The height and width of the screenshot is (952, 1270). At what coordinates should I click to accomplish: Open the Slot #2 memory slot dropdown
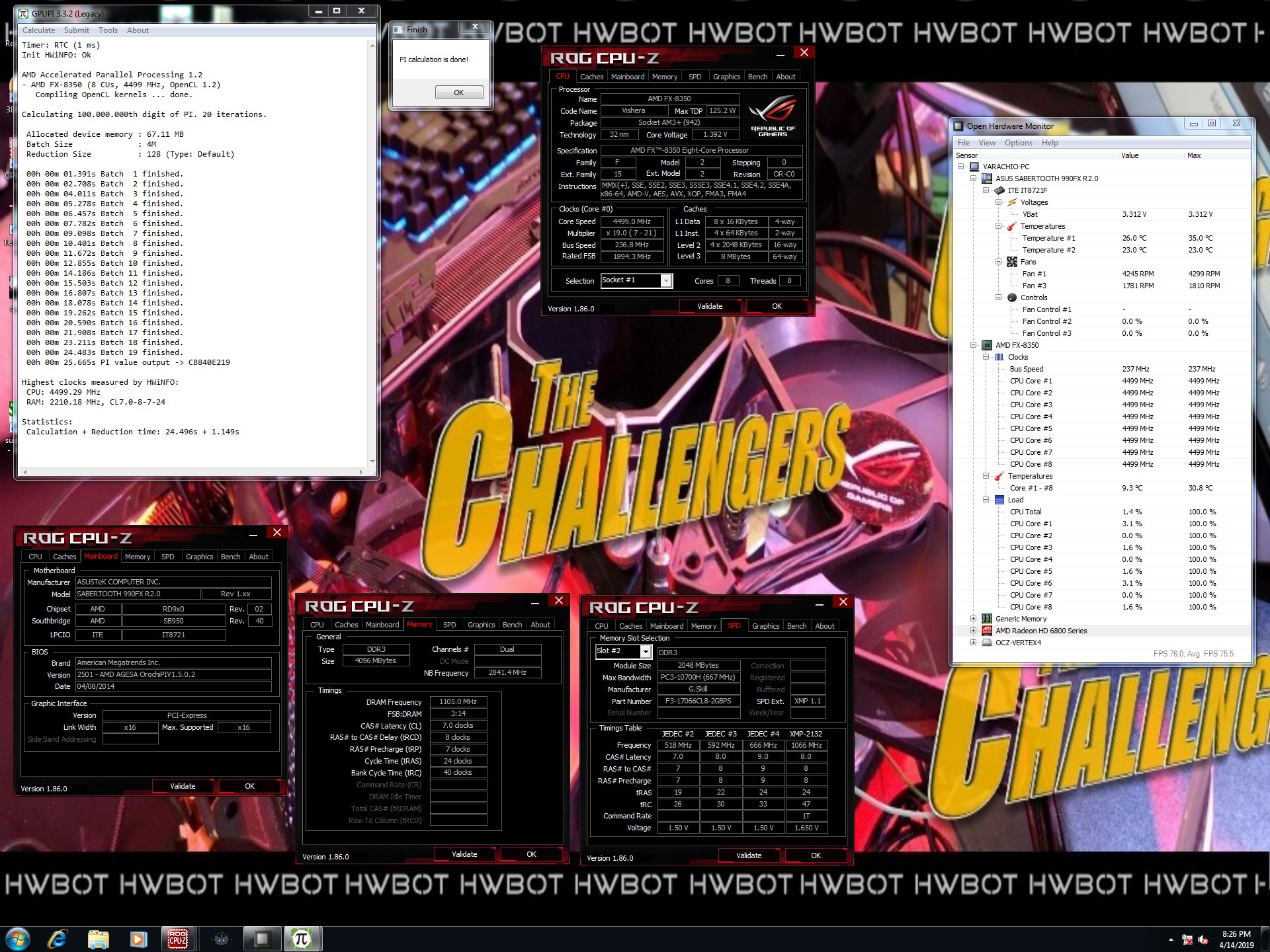pos(646,651)
